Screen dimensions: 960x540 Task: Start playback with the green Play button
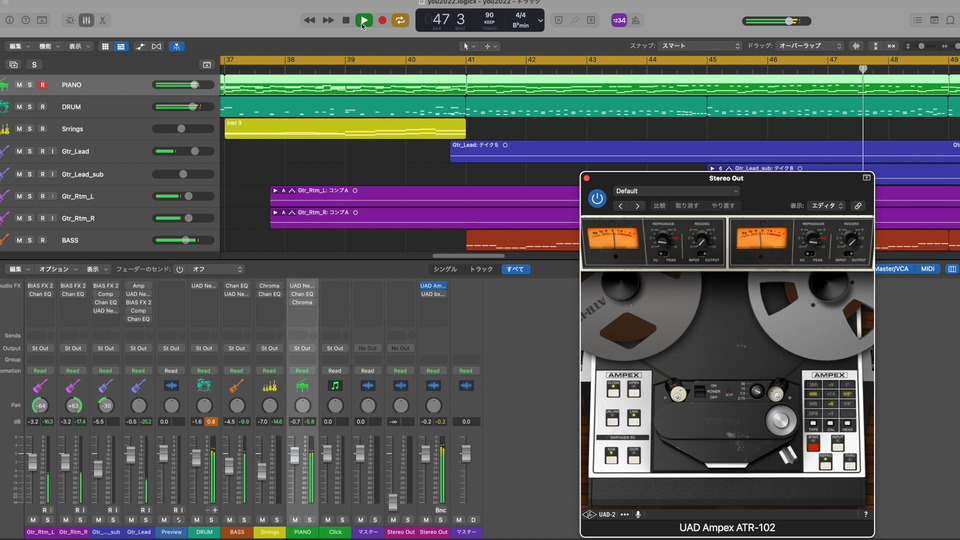point(364,20)
